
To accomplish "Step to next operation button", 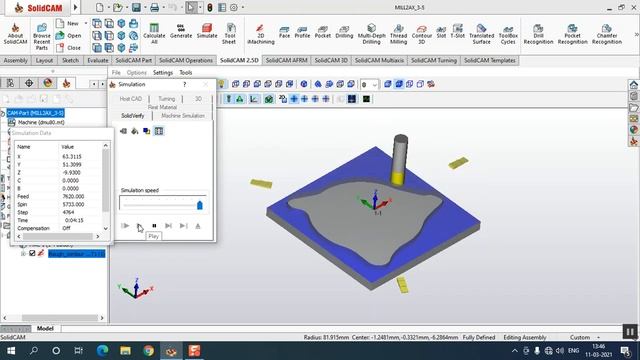I will coord(168,226).
